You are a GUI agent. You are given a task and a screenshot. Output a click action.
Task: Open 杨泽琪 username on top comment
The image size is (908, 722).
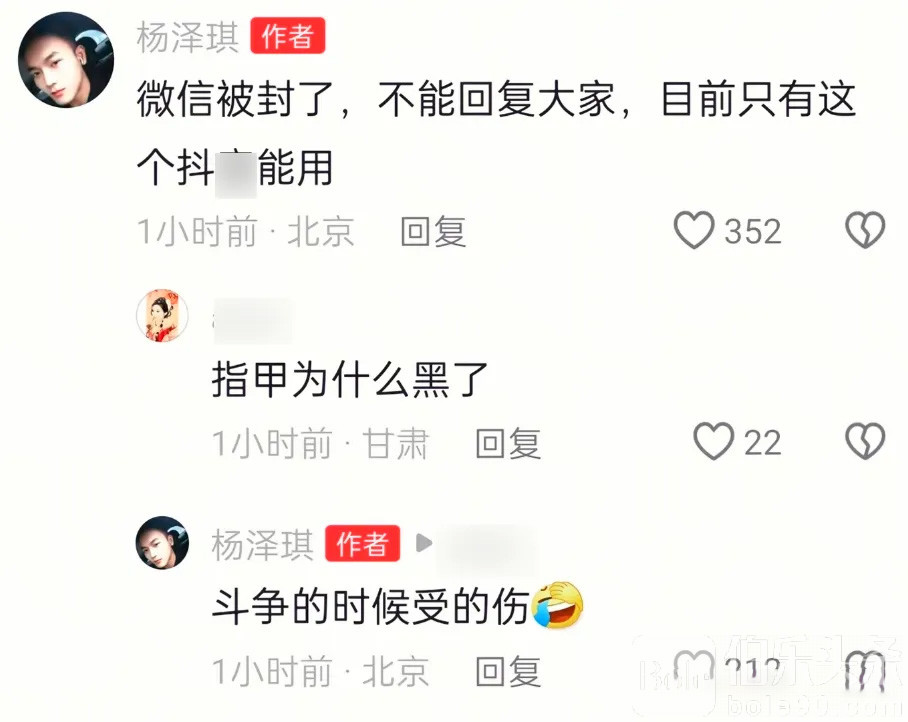tap(188, 37)
